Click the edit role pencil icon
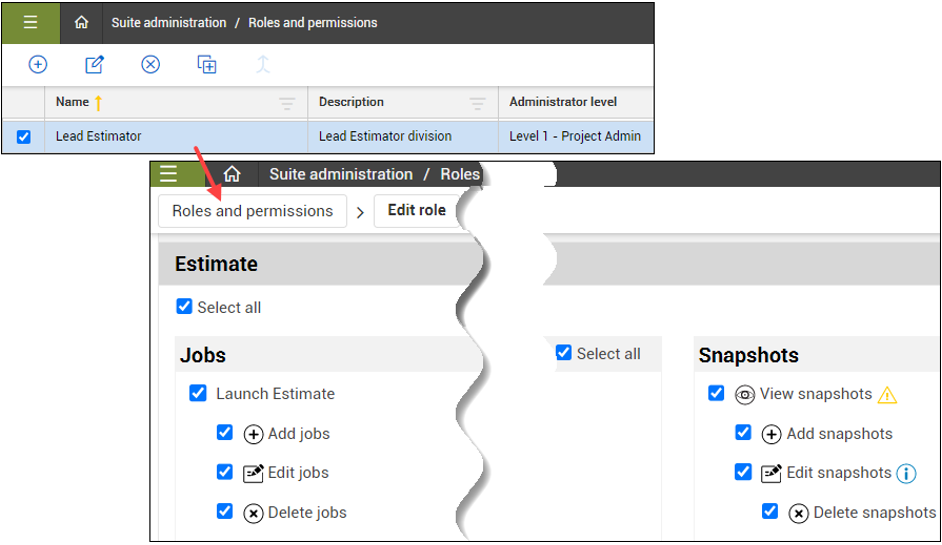The image size is (942, 545). tap(94, 64)
